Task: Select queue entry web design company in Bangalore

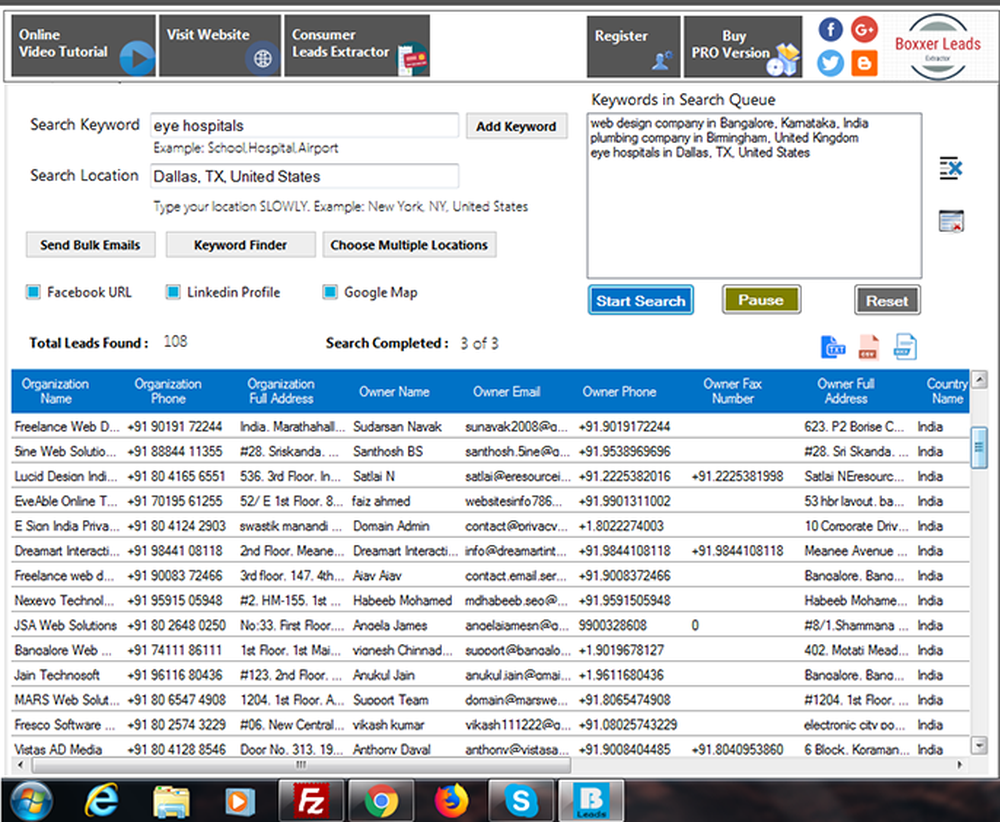Action: click(x=729, y=123)
